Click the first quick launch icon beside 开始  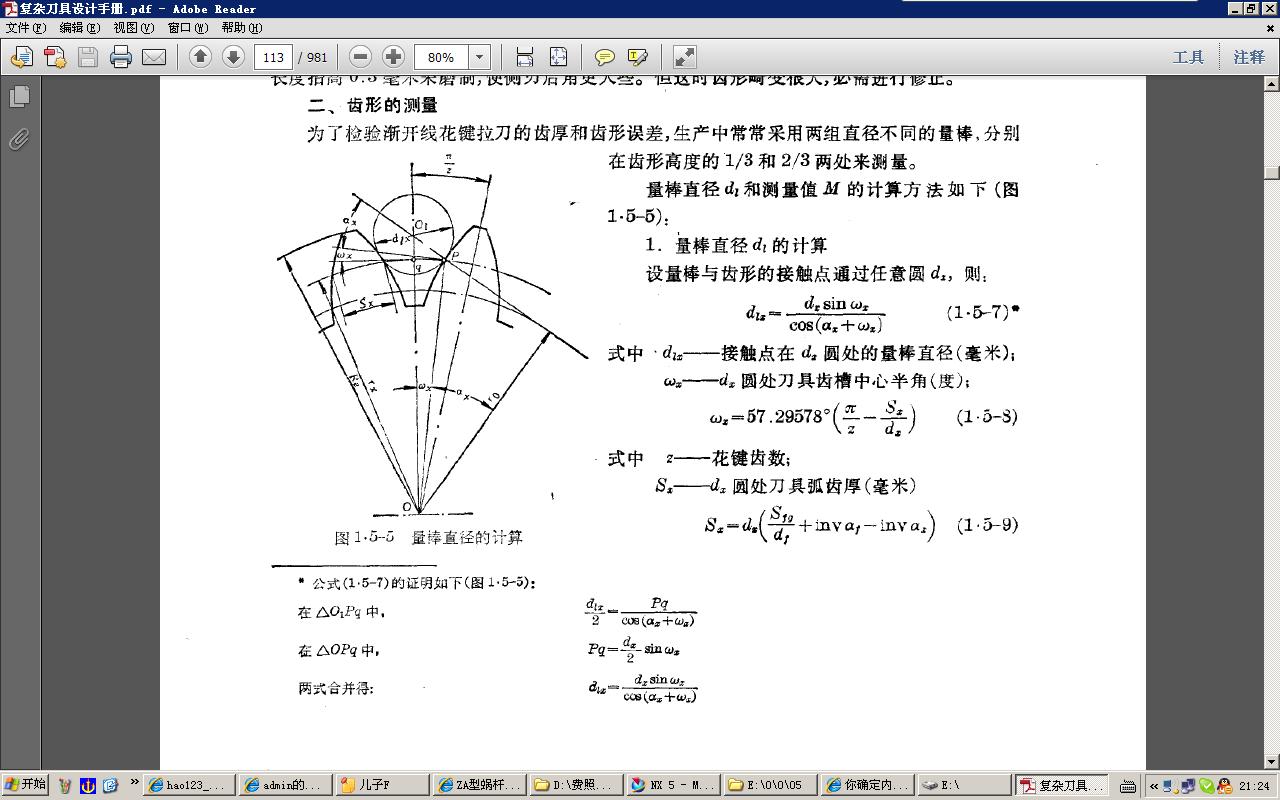(x=66, y=786)
